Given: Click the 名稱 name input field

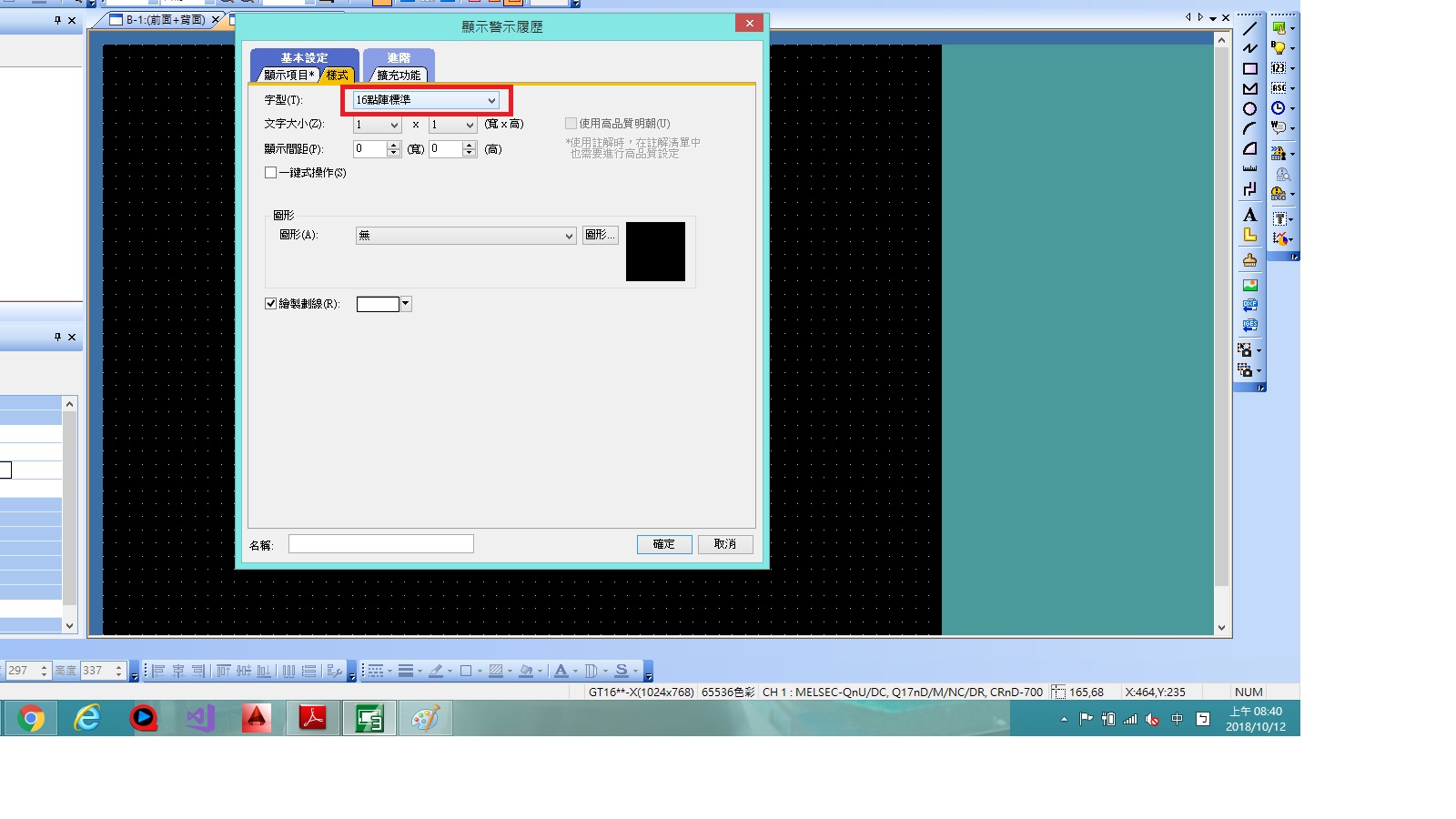Looking at the screenshot, I should click(x=380, y=544).
